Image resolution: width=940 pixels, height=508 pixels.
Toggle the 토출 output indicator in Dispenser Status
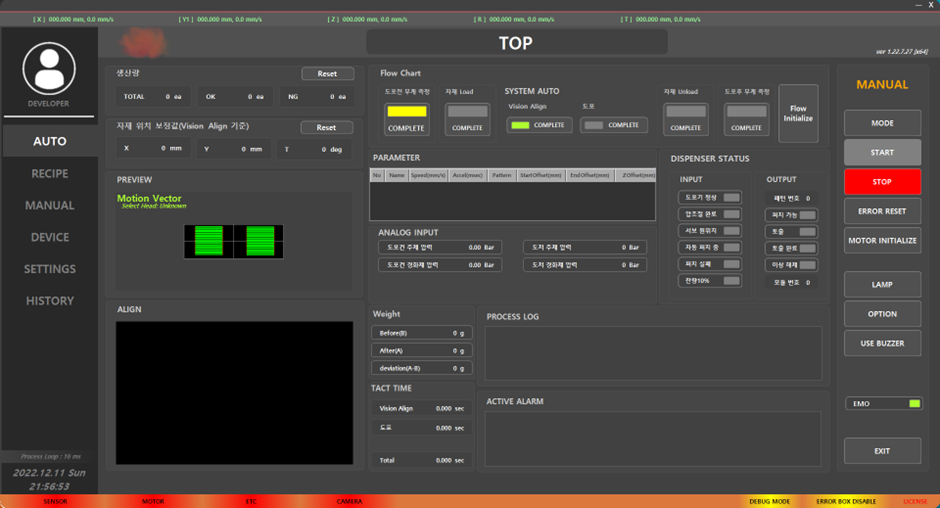point(807,232)
